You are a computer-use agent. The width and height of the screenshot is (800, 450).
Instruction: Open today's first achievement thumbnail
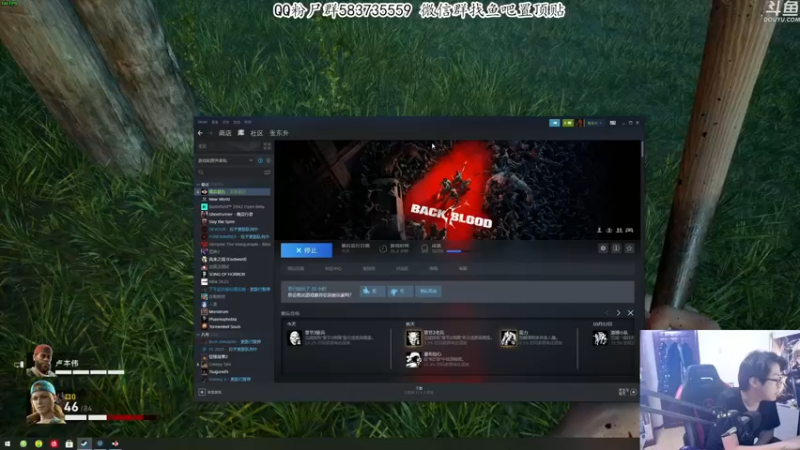294,337
